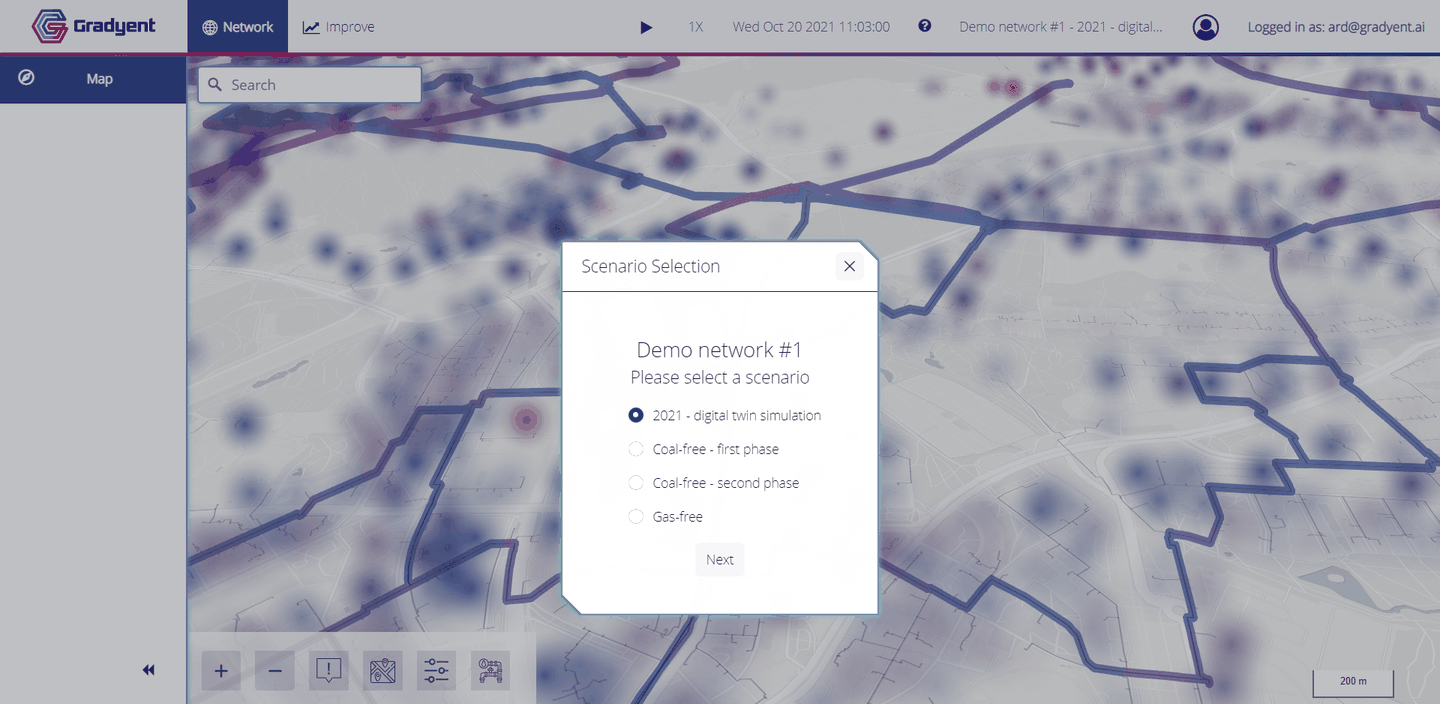Click the magnifier icon in search box
Screen dimensions: 1440x704
click(x=215, y=85)
